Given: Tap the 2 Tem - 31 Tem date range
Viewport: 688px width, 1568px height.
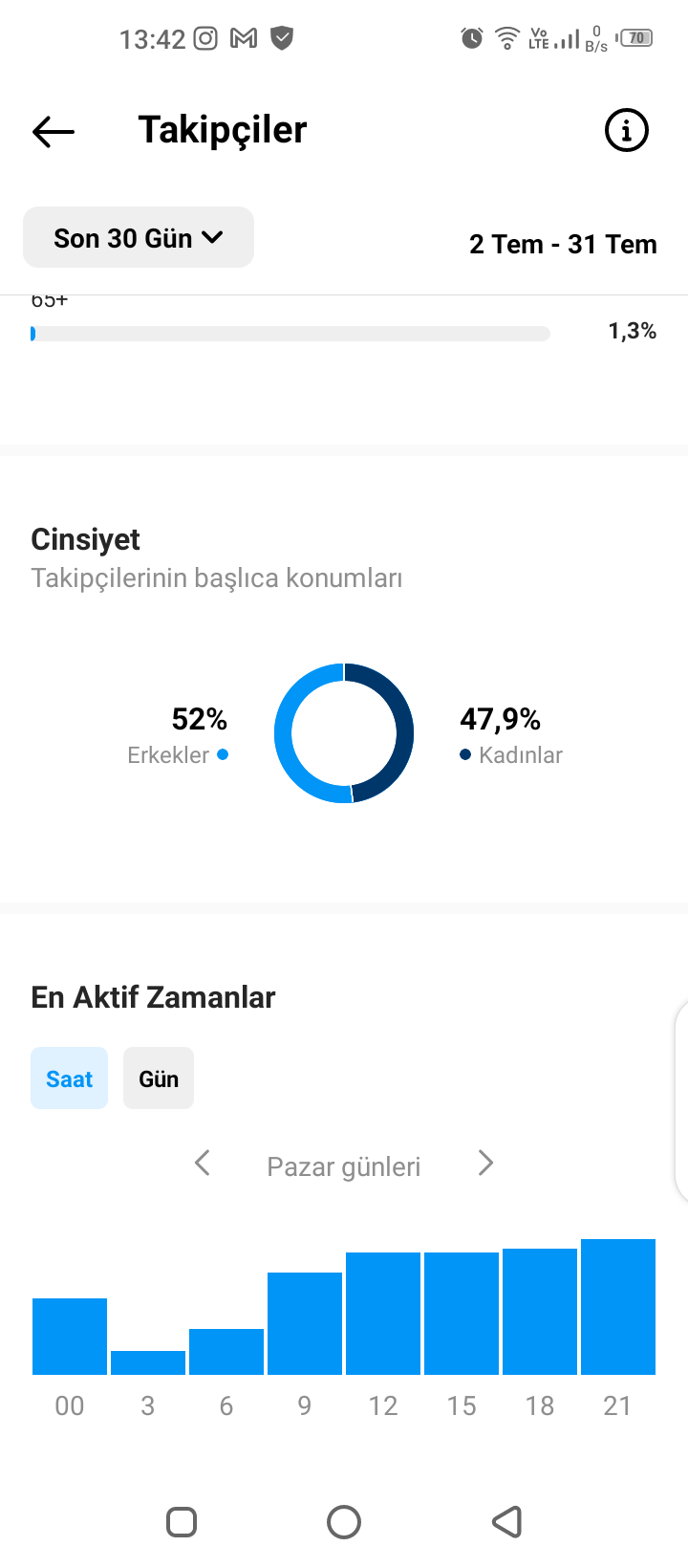Looking at the screenshot, I should pyautogui.click(x=564, y=245).
